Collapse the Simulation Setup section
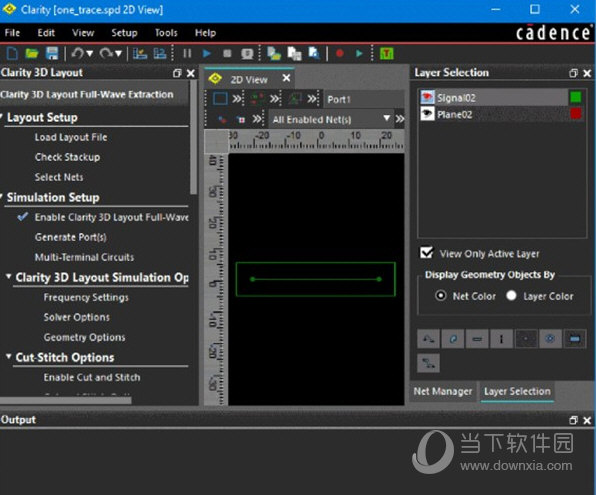The height and width of the screenshot is (495, 597). (2, 197)
